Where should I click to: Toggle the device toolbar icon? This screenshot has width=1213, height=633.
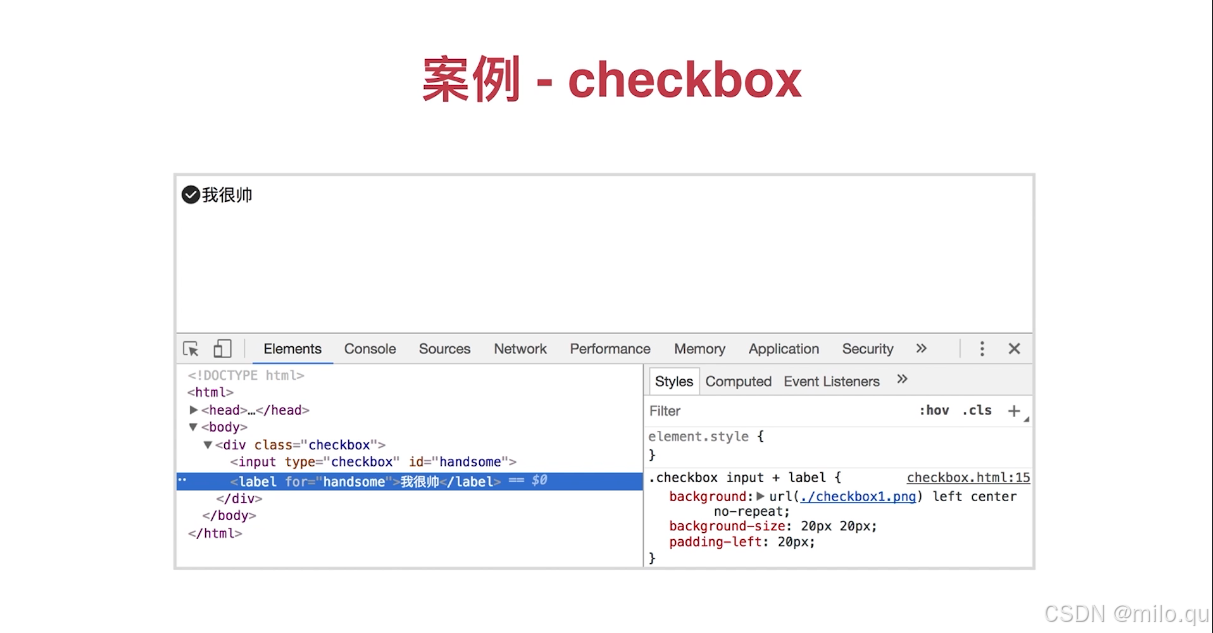[222, 349]
